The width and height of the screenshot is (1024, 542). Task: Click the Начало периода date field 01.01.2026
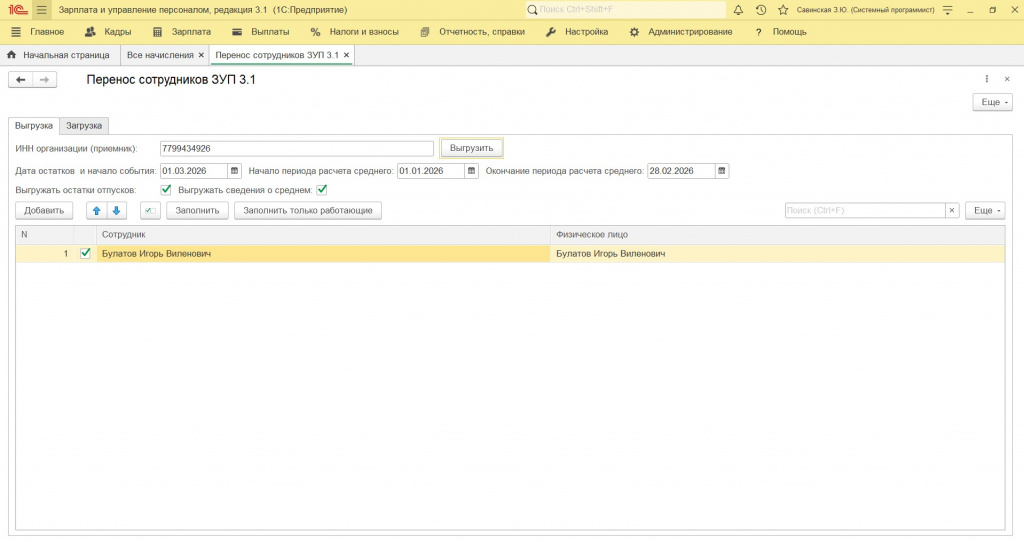(x=431, y=171)
